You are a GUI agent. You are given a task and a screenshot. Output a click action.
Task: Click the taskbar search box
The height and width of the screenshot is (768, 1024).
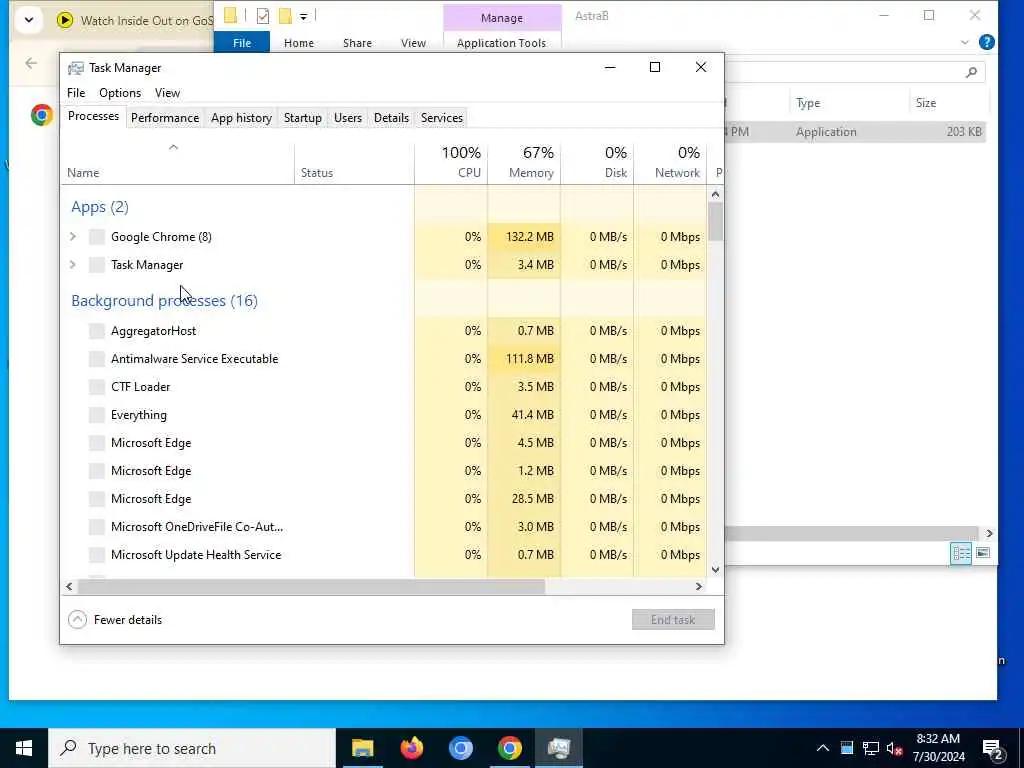[x=192, y=748]
